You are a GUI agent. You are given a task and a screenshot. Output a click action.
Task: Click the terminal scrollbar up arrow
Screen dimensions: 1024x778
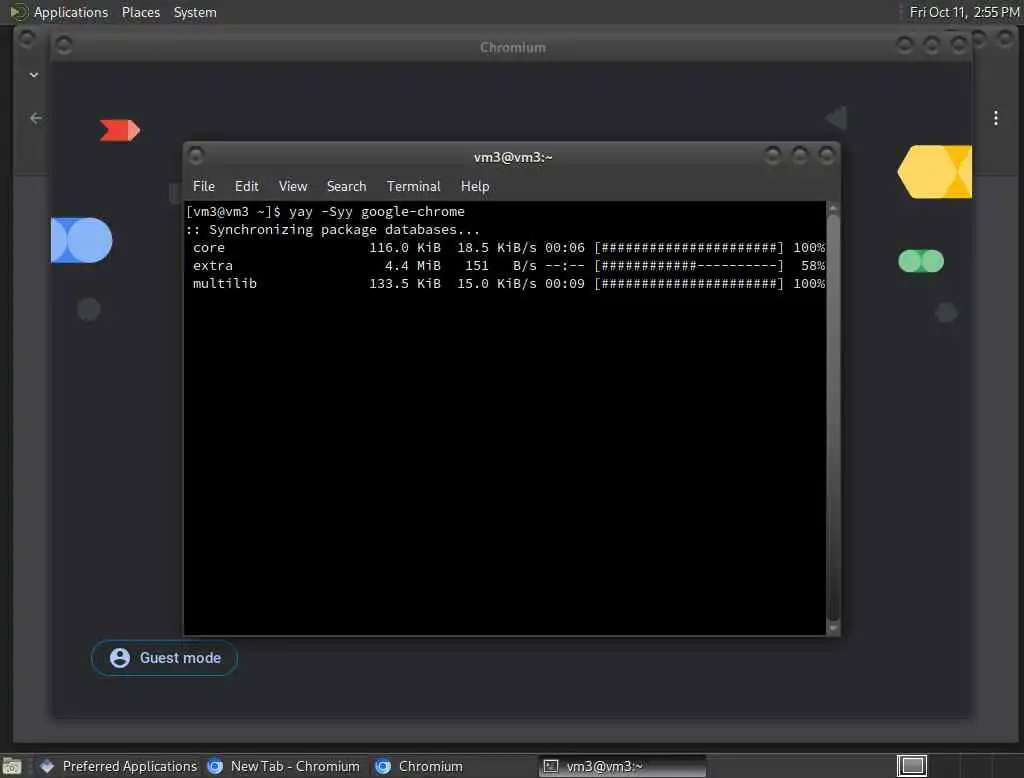tap(833, 208)
